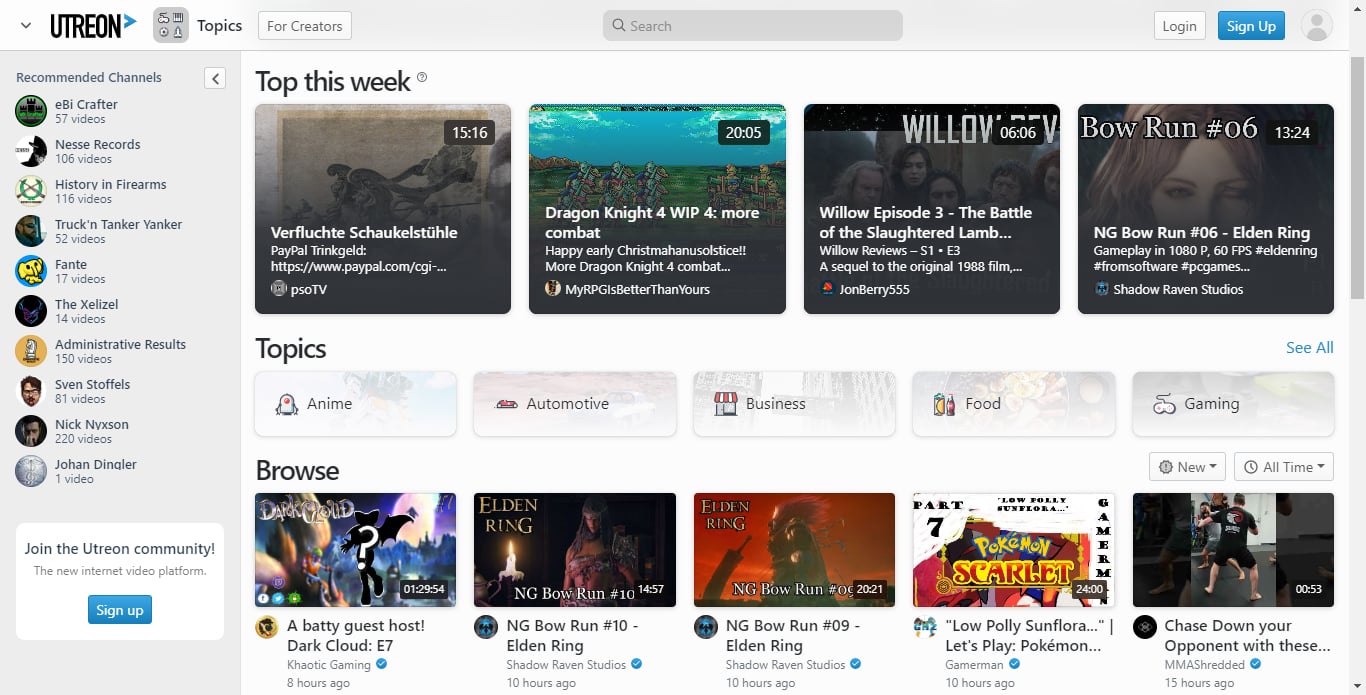Open eBi Crafter channel avatar
This screenshot has height=695, width=1366.
pyautogui.click(x=31, y=111)
